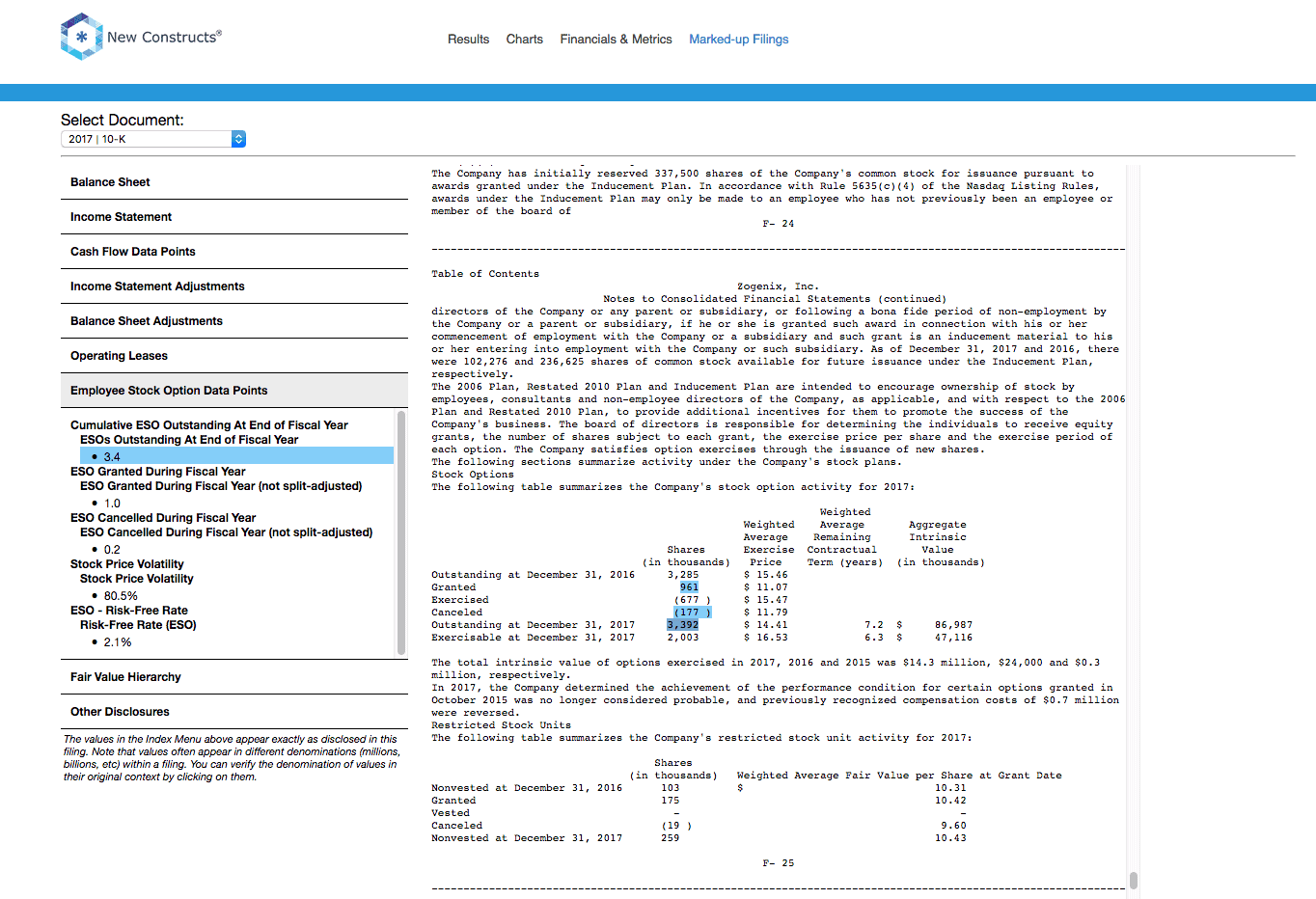Expand the Income Statement section
1316x899 pixels.
pyautogui.click(x=234, y=217)
